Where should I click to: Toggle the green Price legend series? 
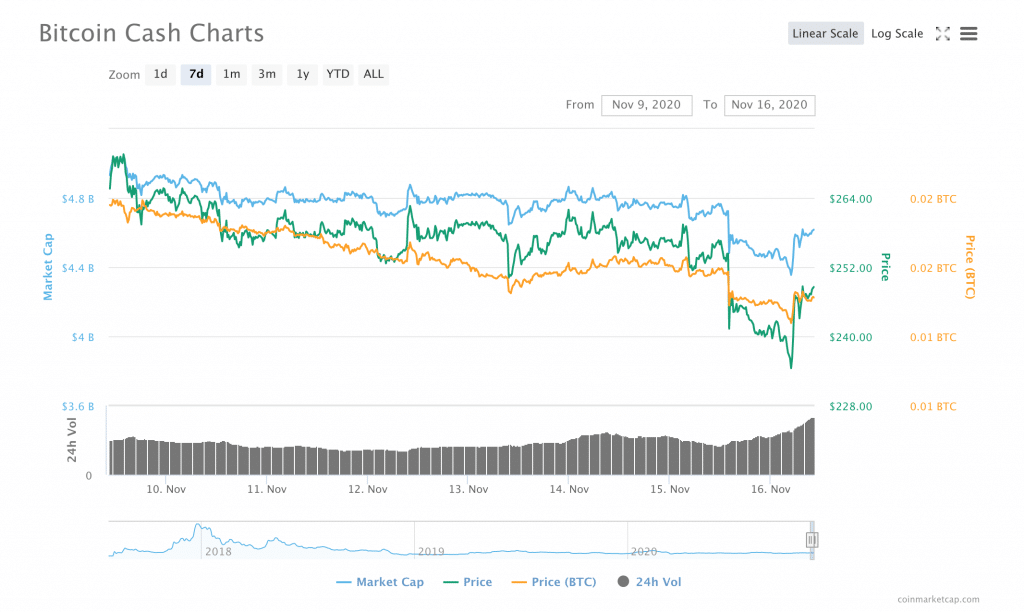[466, 582]
